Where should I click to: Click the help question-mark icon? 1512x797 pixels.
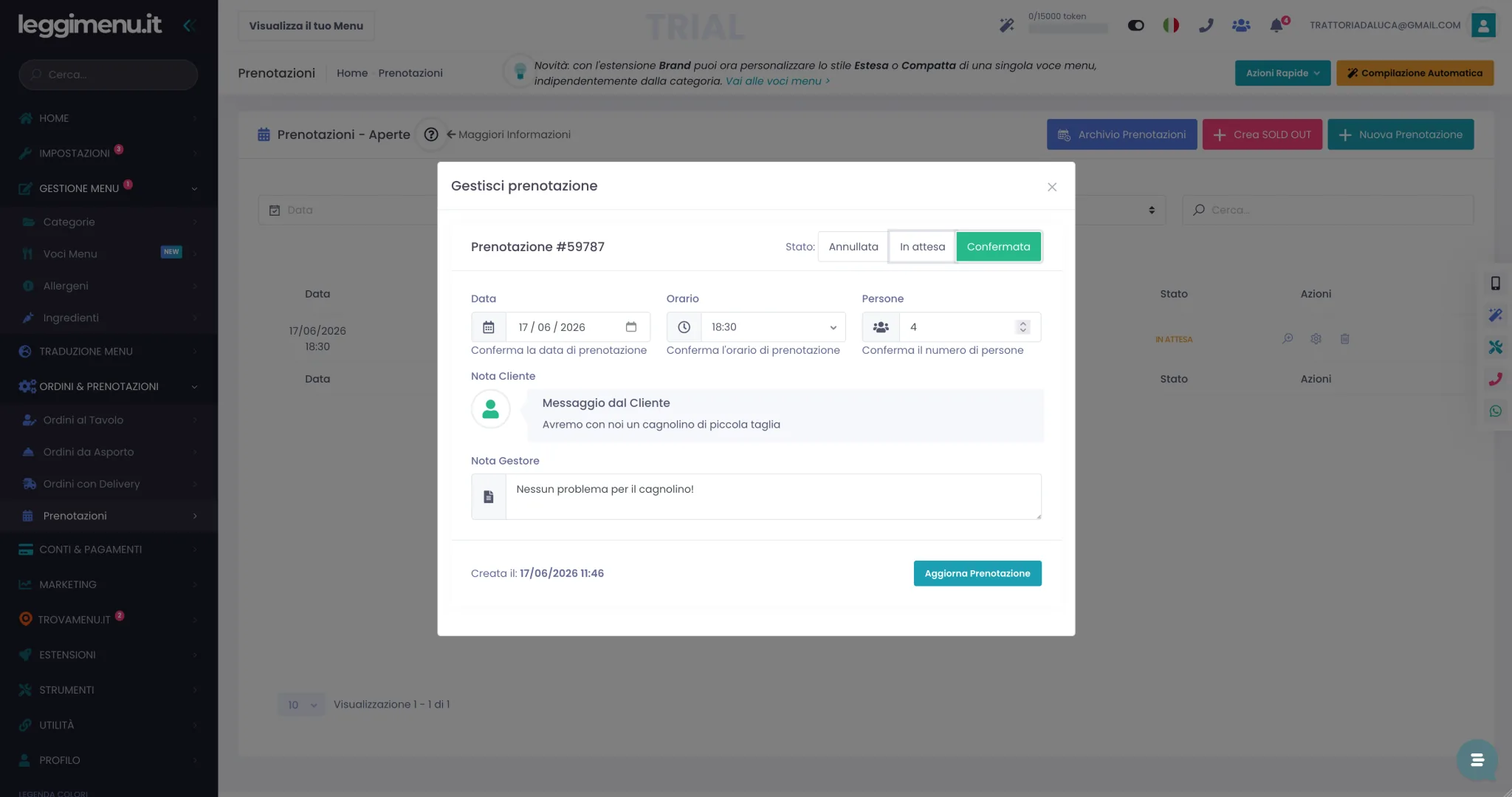[x=431, y=134]
